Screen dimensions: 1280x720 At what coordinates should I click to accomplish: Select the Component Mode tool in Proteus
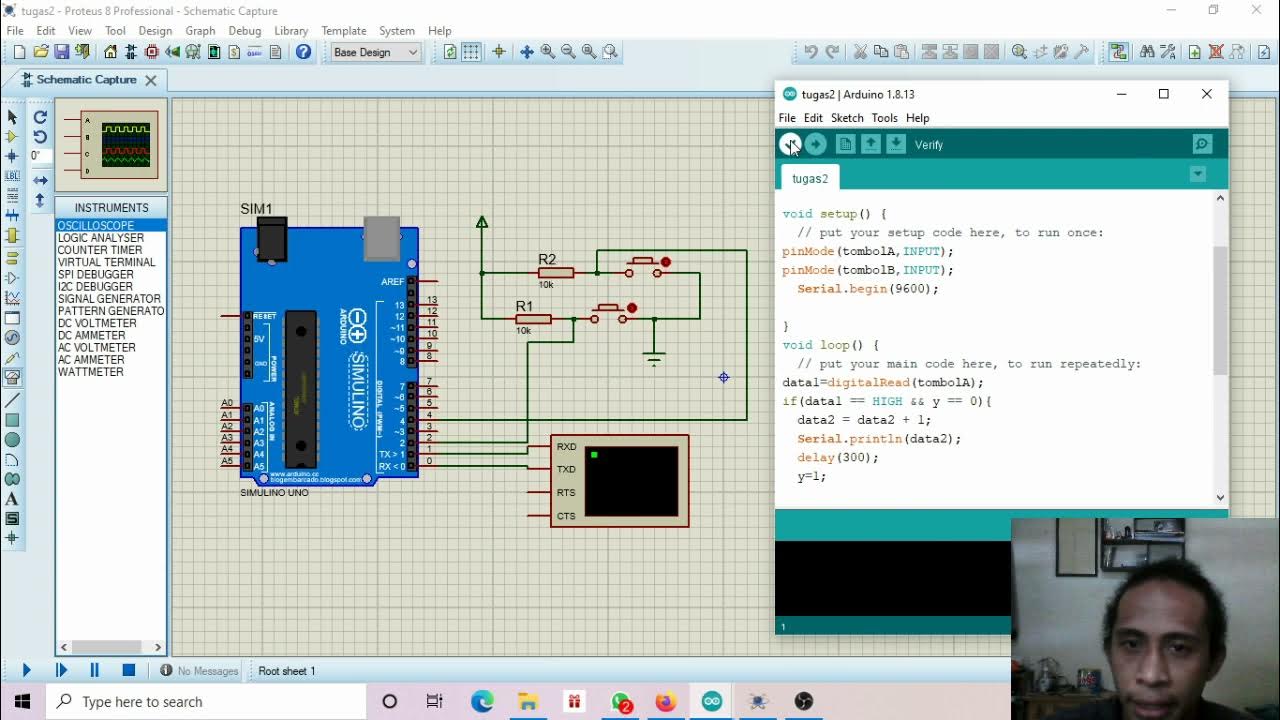tap(12, 136)
